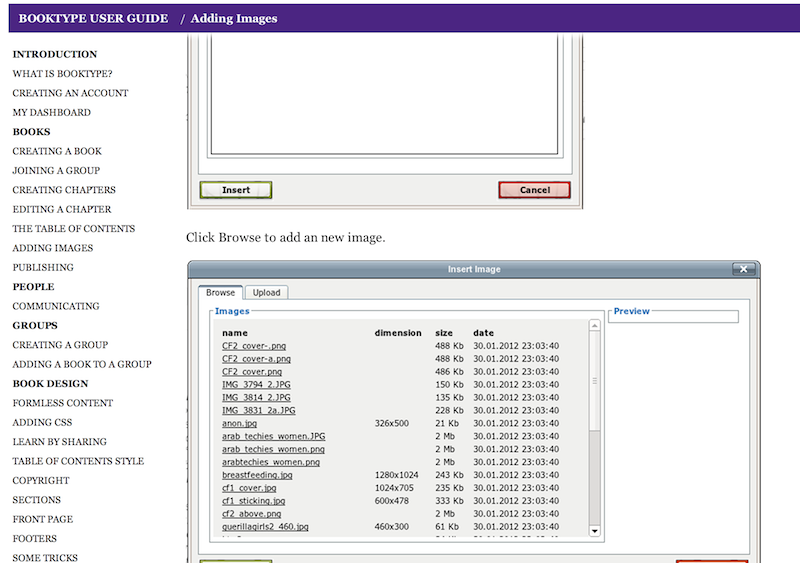Switch to the Browse tab
Image resolution: width=800 pixels, height=563 pixels.
point(220,292)
